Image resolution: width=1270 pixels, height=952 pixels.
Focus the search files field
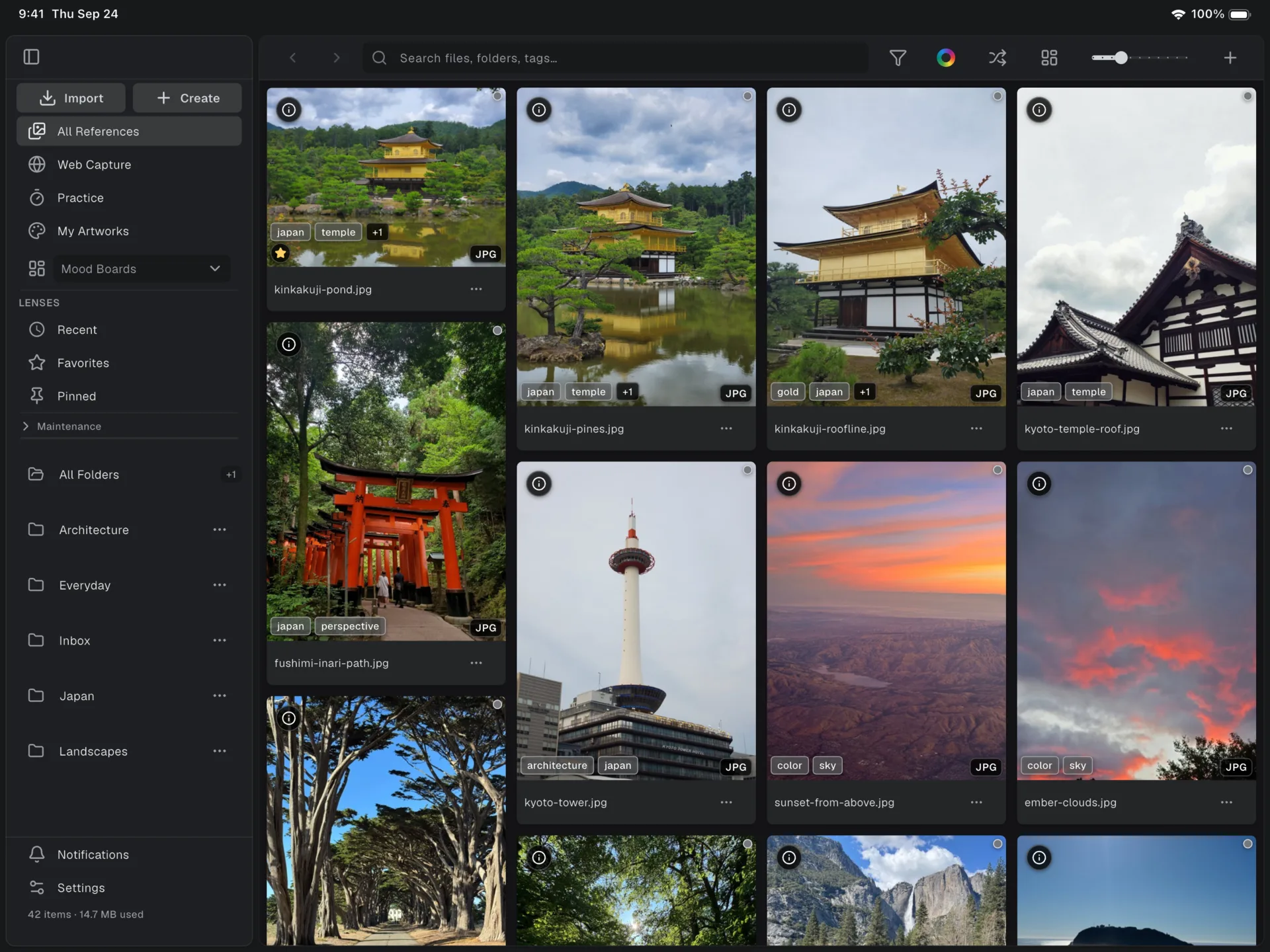pos(615,58)
